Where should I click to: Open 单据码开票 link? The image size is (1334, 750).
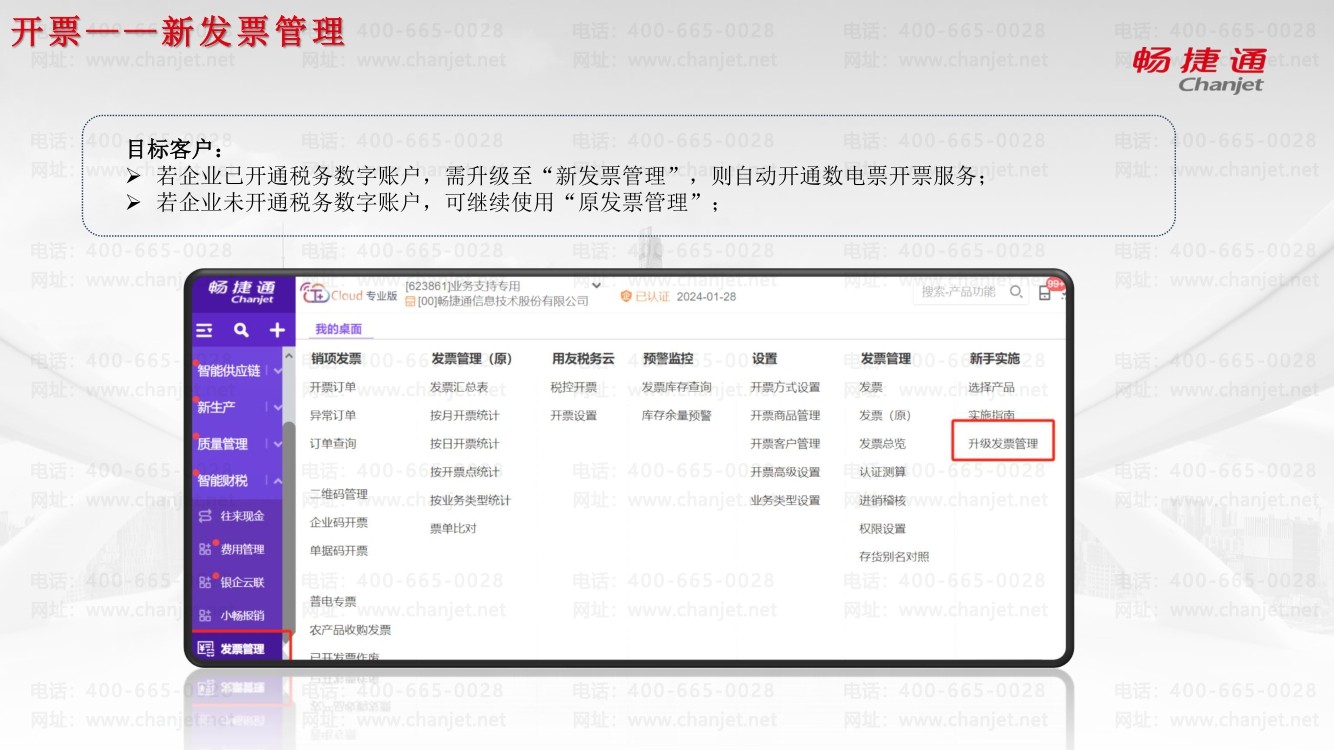tap(339, 550)
